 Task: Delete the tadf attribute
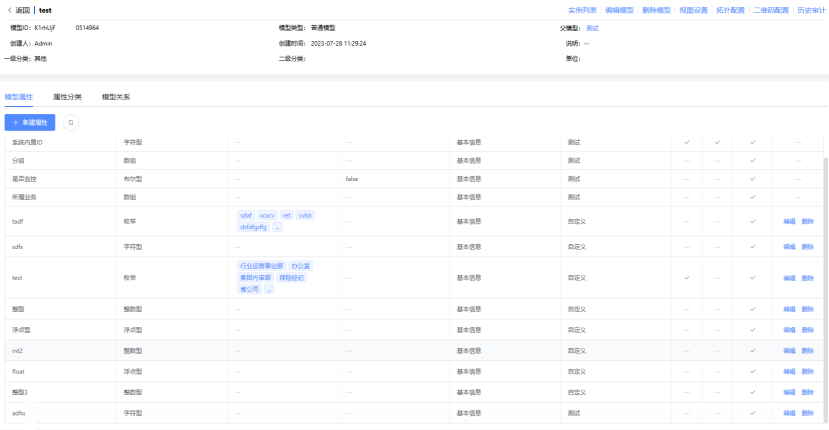807,221
